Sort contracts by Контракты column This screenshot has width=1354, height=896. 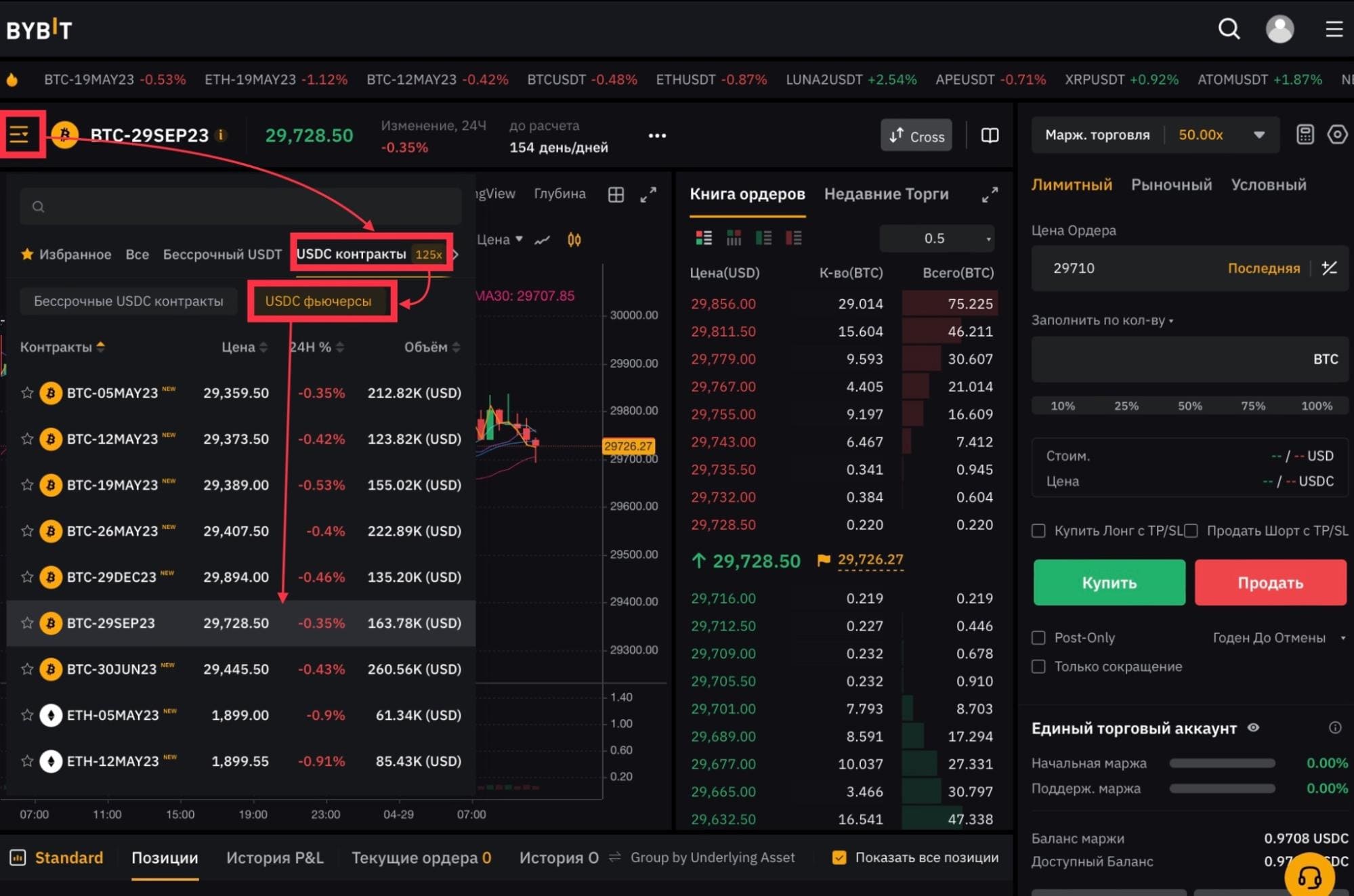(x=62, y=347)
